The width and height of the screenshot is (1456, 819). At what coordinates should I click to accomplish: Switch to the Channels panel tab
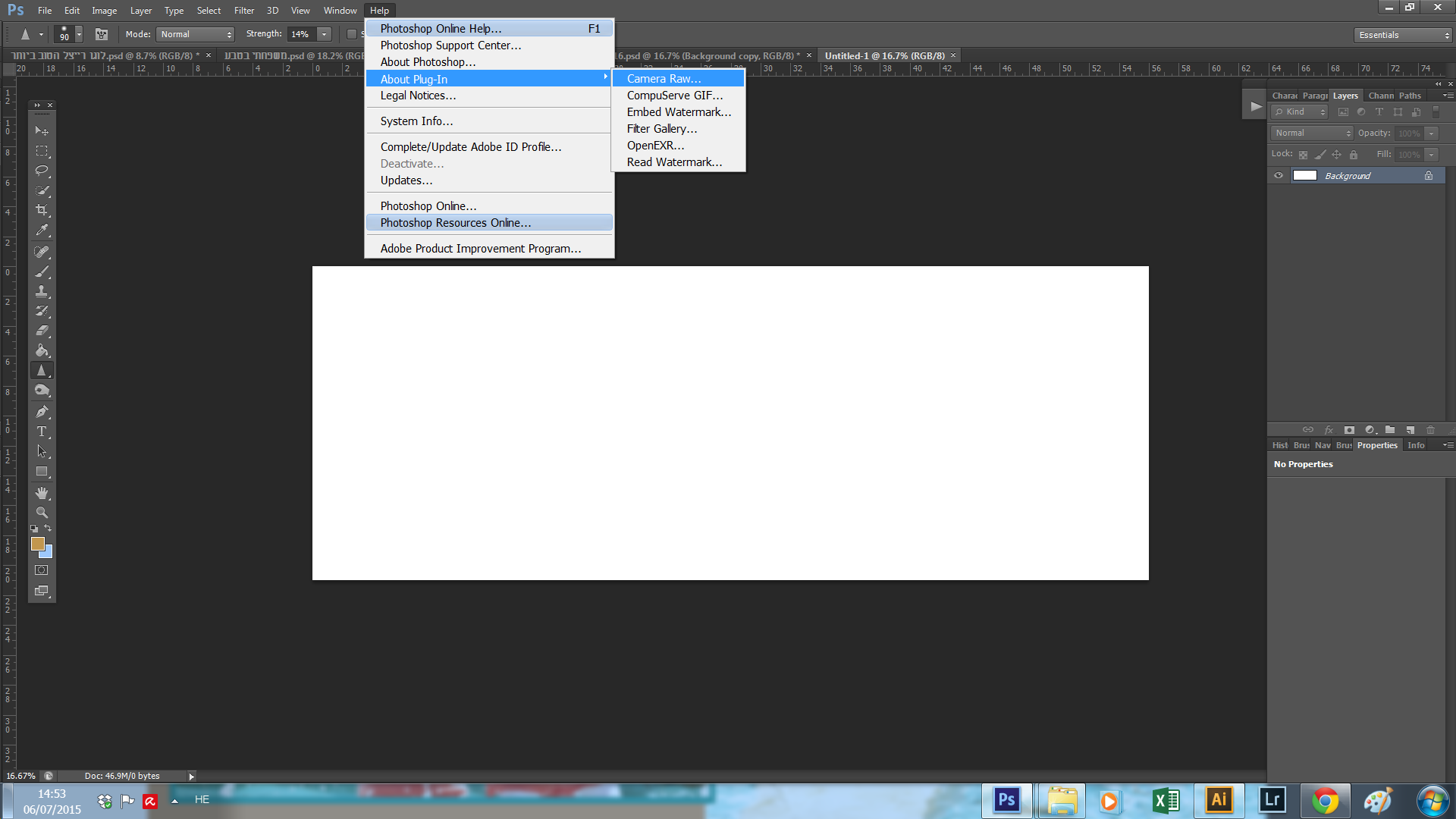tap(1380, 96)
